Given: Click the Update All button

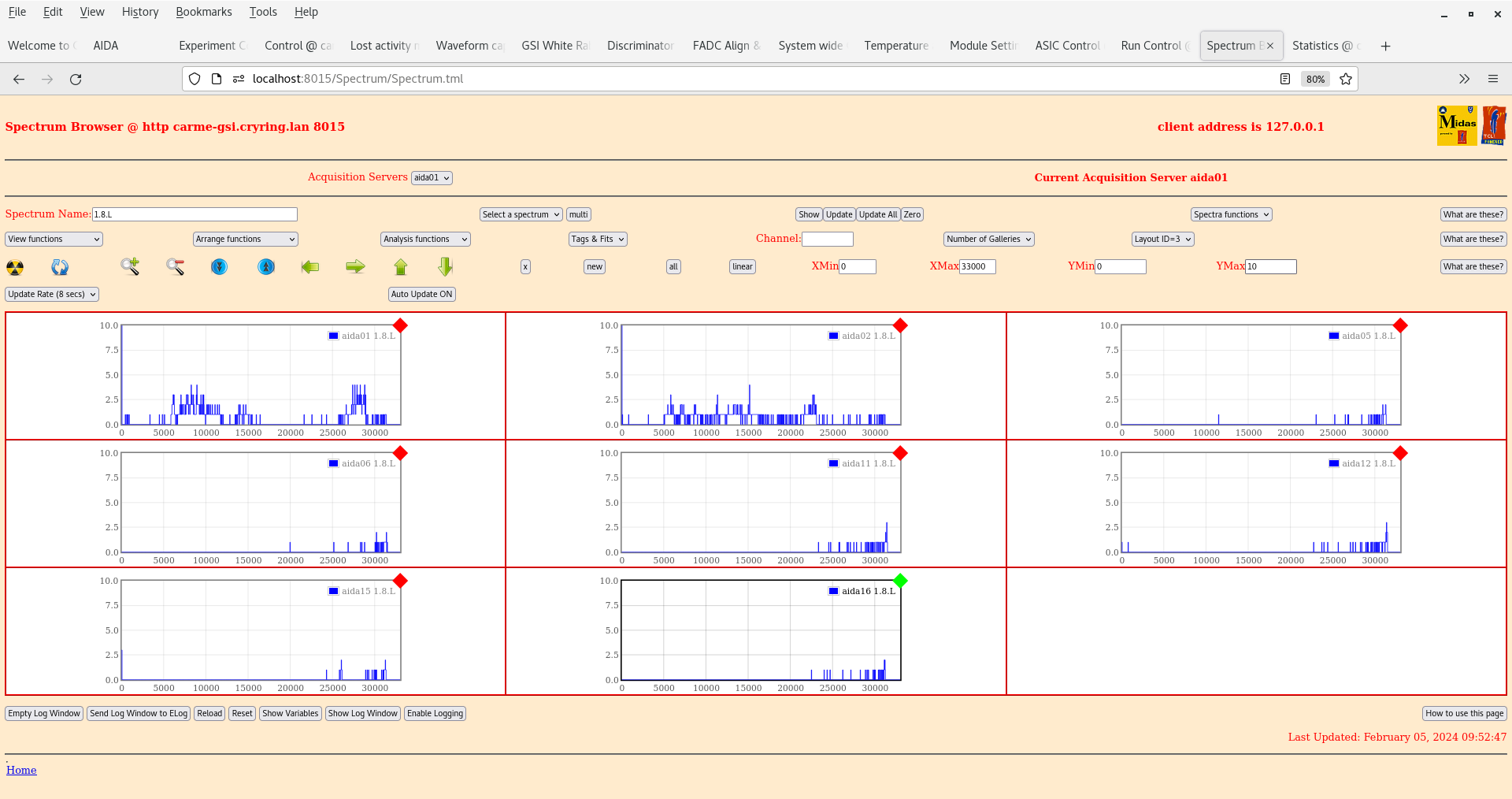Looking at the screenshot, I should [x=877, y=214].
